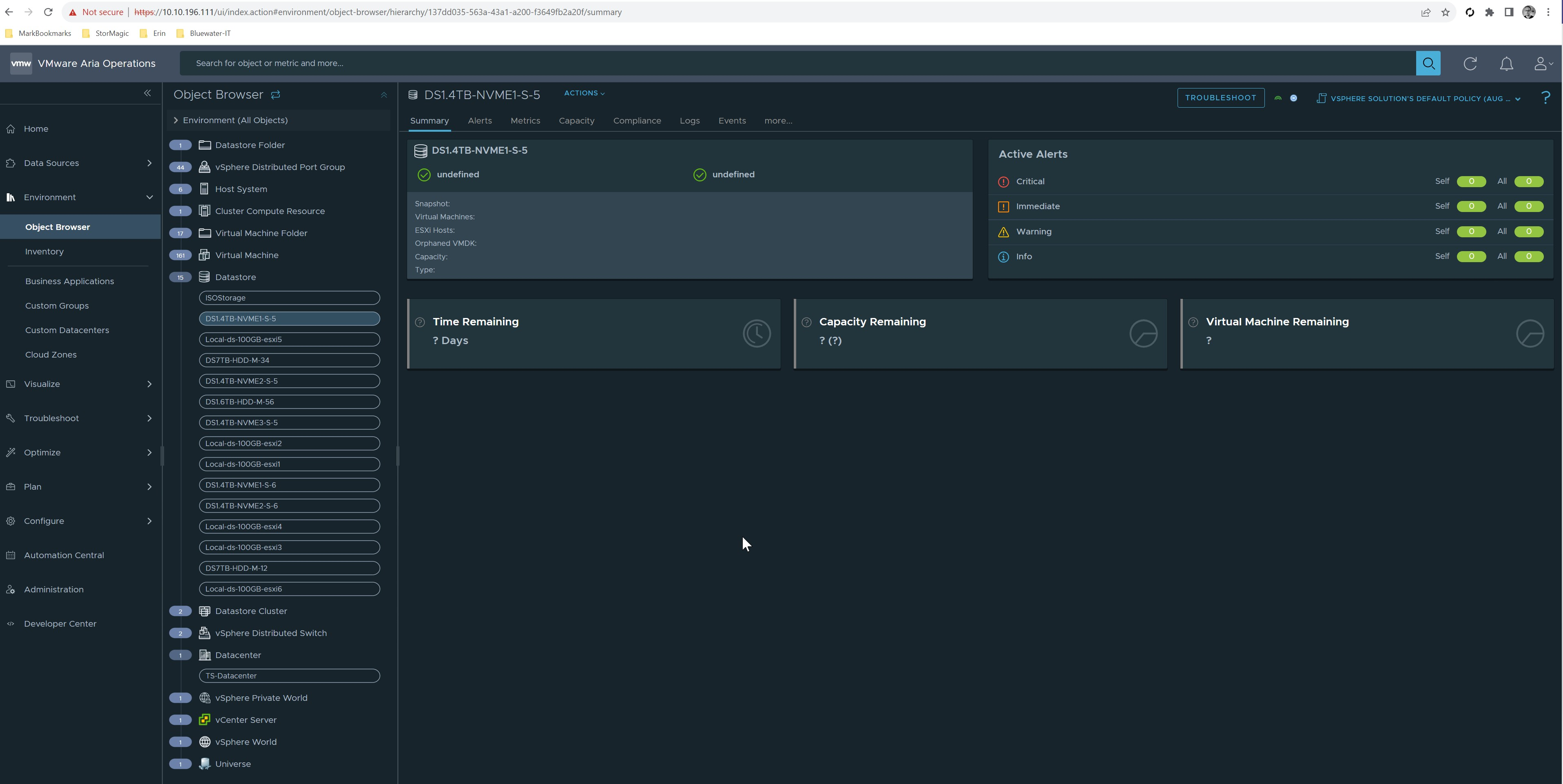The image size is (1563, 784).
Task: Click Capacity Remaining help icon
Action: click(x=806, y=322)
